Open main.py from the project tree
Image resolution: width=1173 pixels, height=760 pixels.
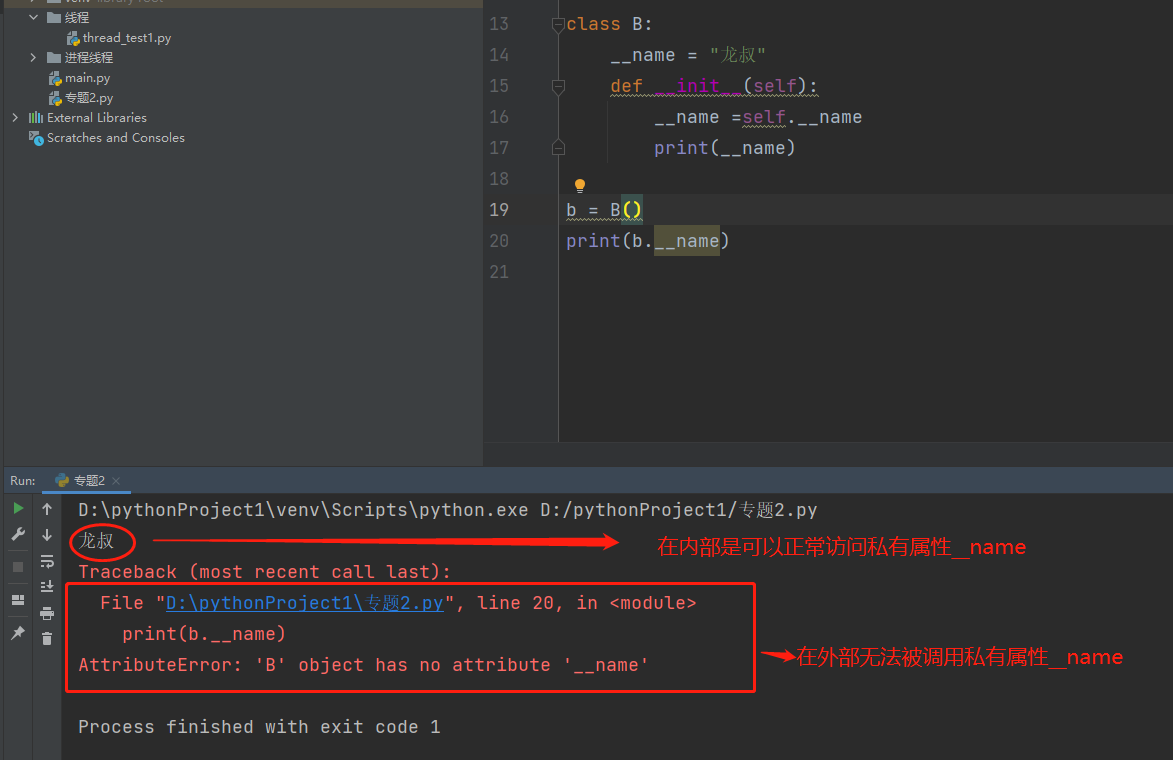[87, 78]
